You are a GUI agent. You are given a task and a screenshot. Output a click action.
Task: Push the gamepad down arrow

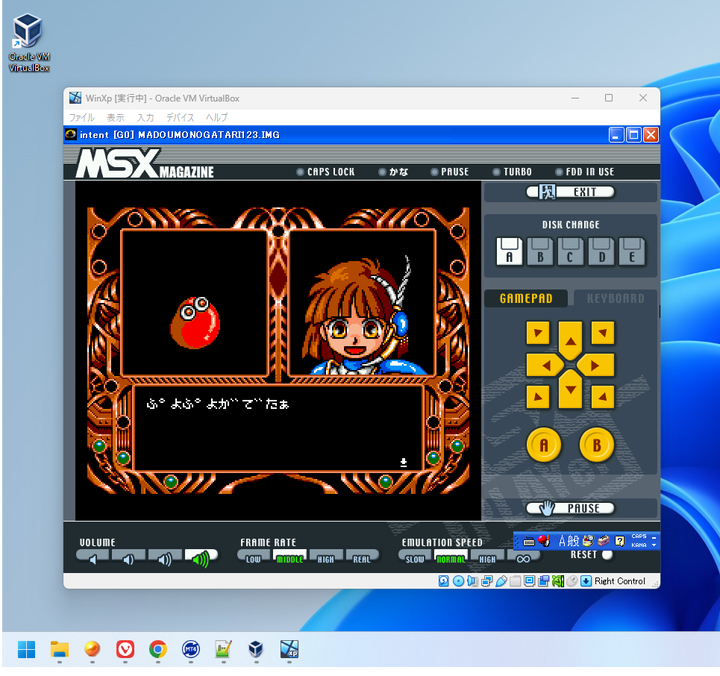(x=570, y=390)
